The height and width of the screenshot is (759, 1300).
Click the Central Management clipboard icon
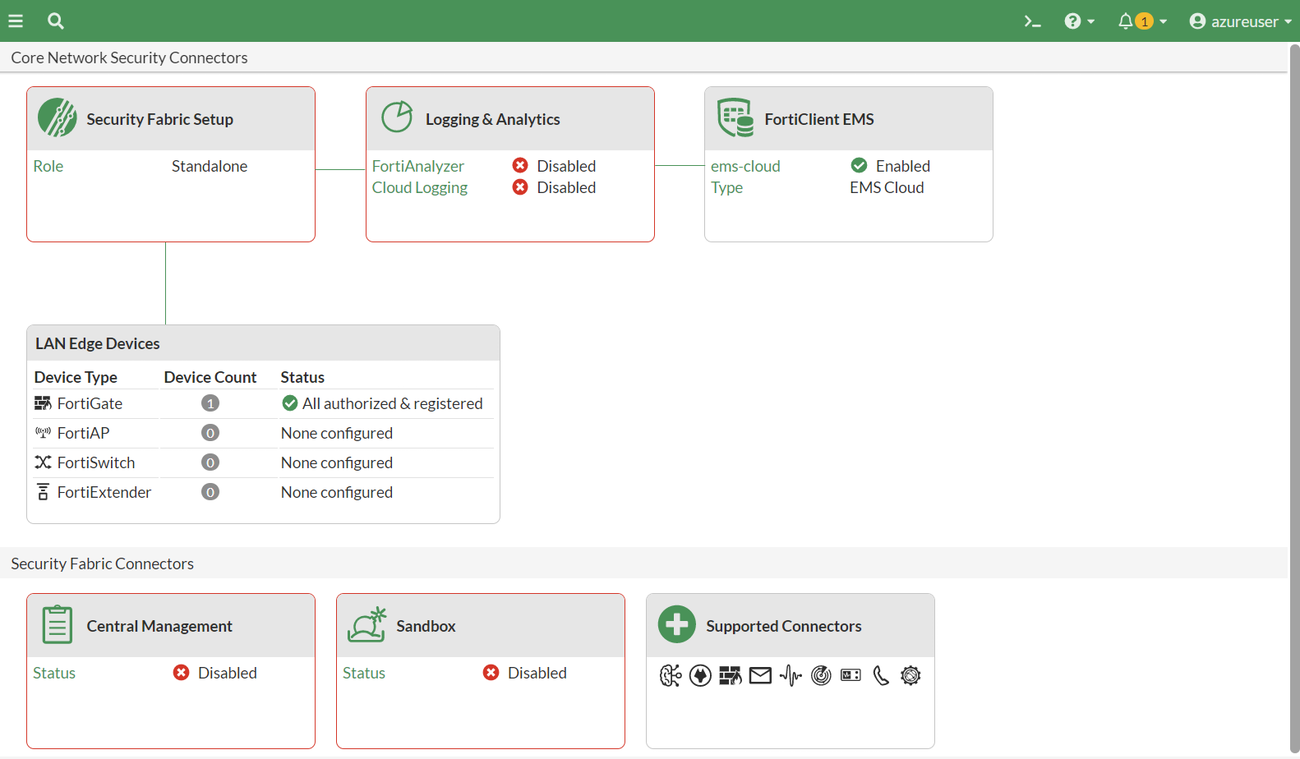(x=56, y=623)
